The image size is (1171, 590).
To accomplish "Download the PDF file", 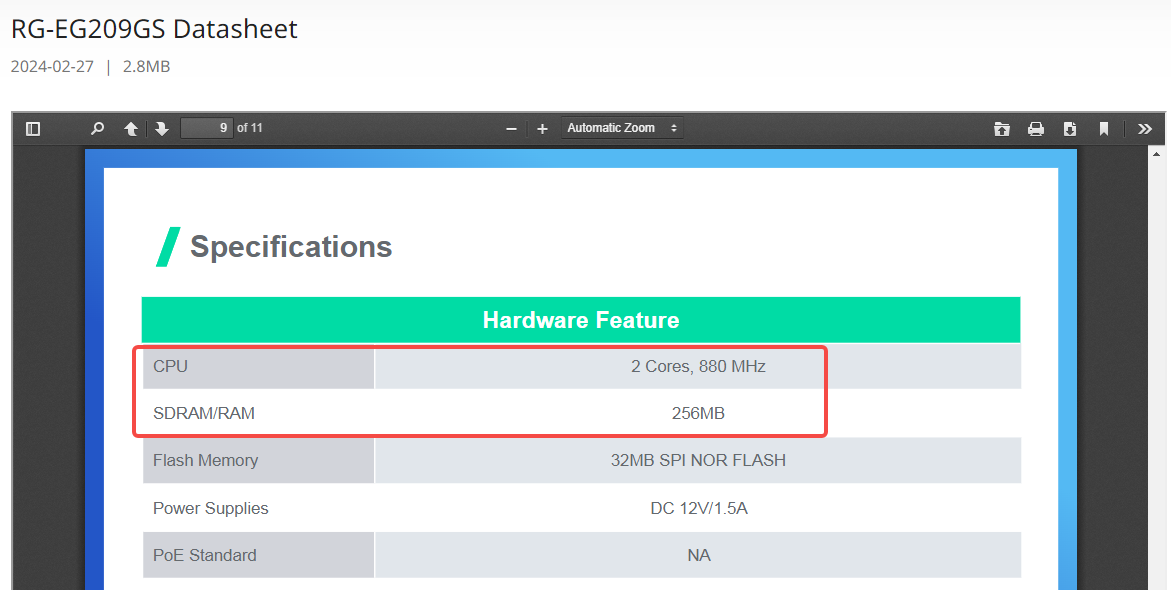I will [1070, 128].
